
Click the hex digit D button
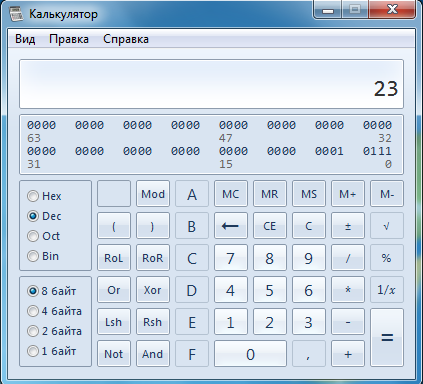192,290
